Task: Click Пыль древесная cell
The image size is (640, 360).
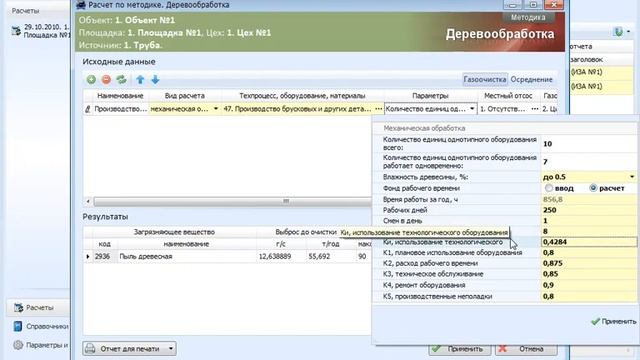Action: point(186,256)
